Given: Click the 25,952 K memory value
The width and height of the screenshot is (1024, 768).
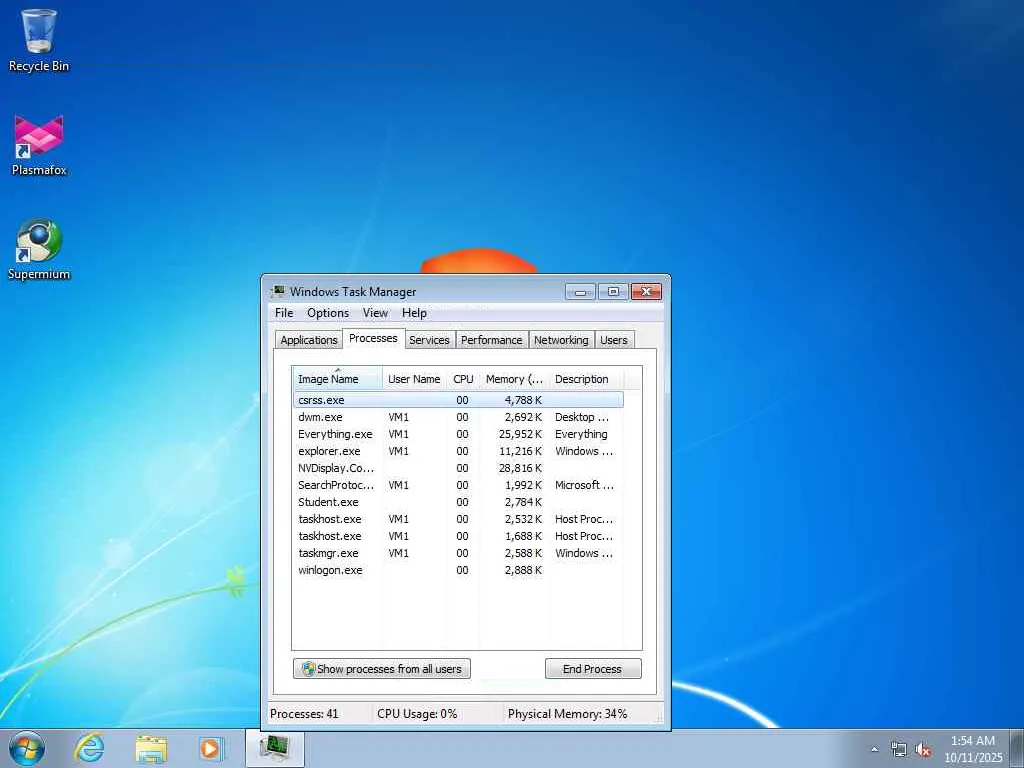Looking at the screenshot, I should (x=520, y=434).
